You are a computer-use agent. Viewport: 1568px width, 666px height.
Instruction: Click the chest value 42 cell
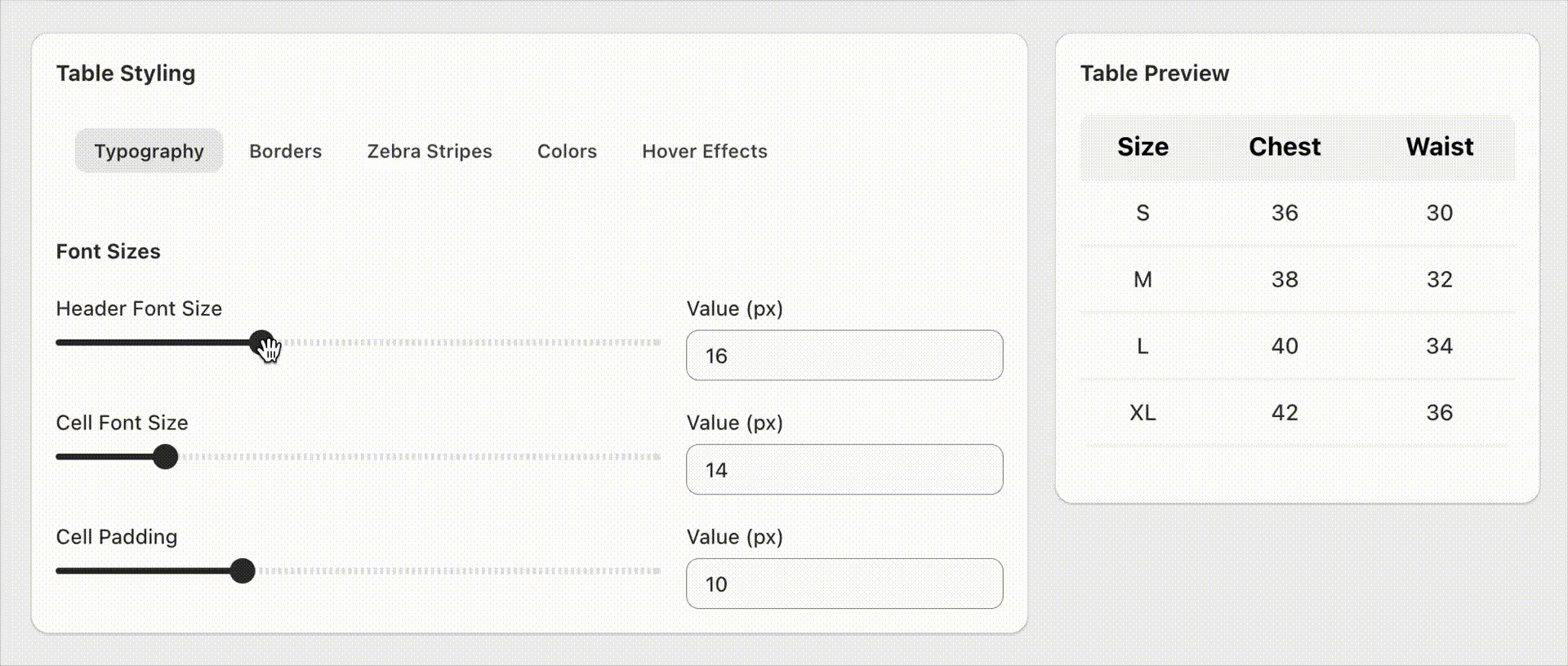(x=1285, y=413)
